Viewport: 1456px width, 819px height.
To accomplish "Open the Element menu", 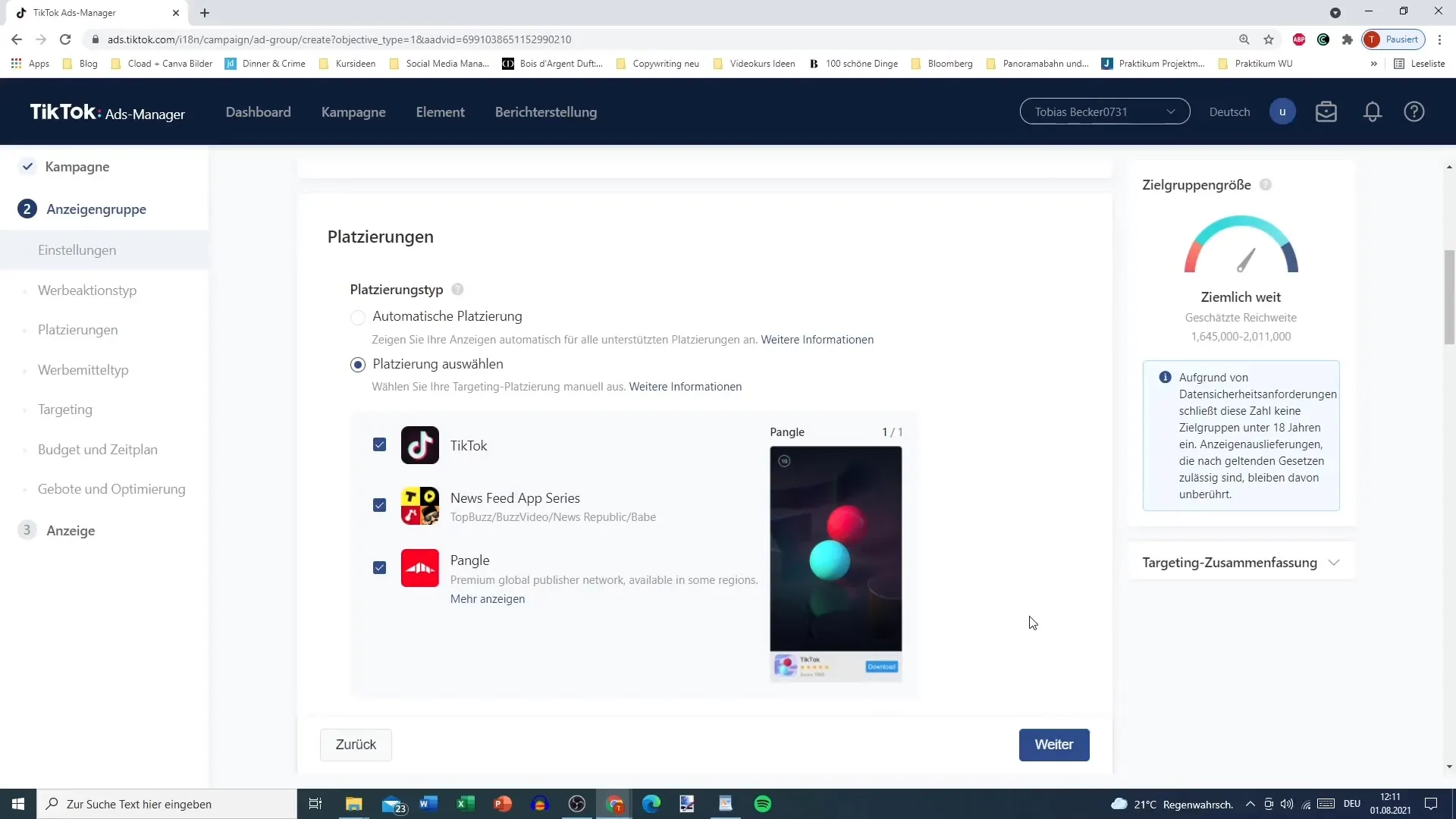I will 441,112.
